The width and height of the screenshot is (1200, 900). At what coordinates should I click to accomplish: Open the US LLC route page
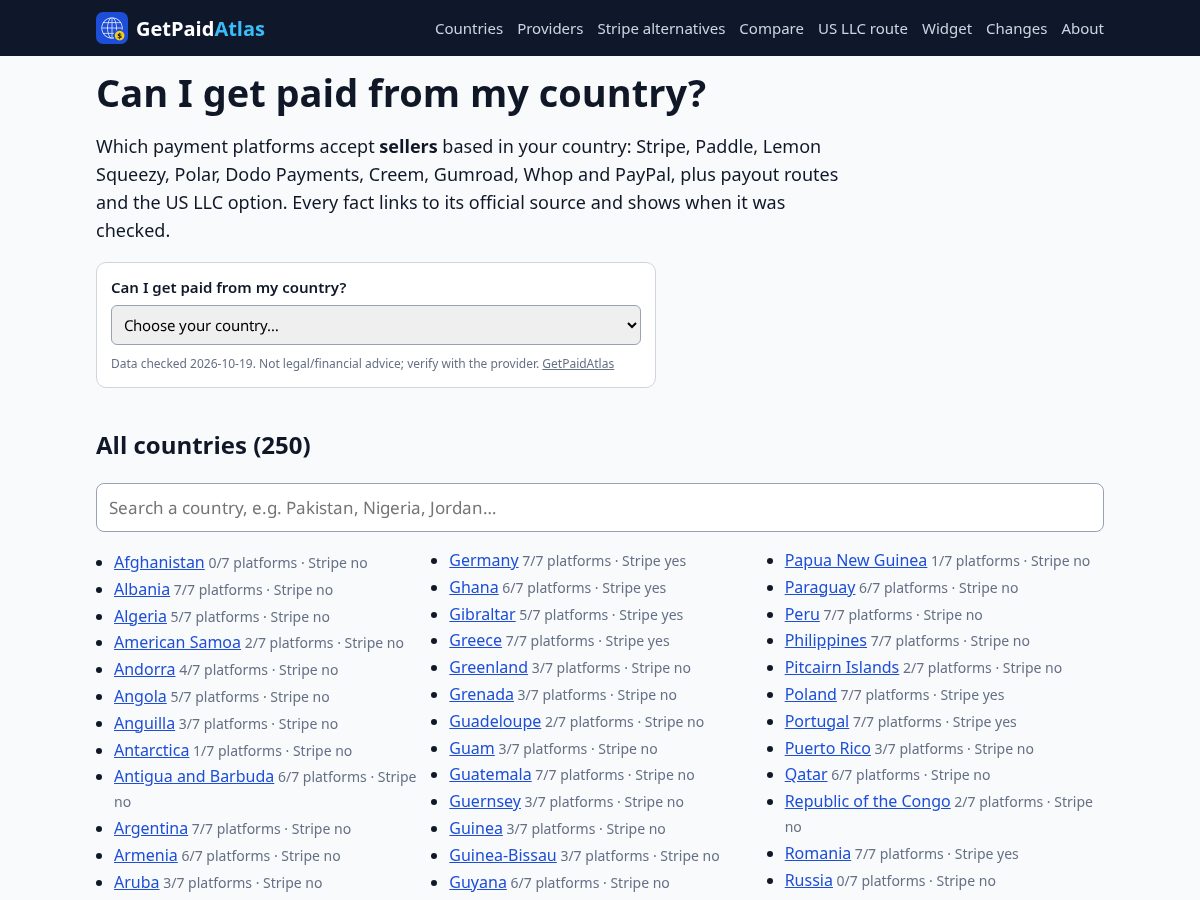tap(863, 29)
